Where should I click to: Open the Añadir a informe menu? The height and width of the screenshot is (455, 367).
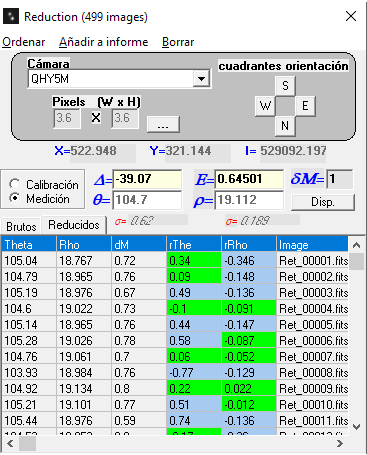[104, 42]
